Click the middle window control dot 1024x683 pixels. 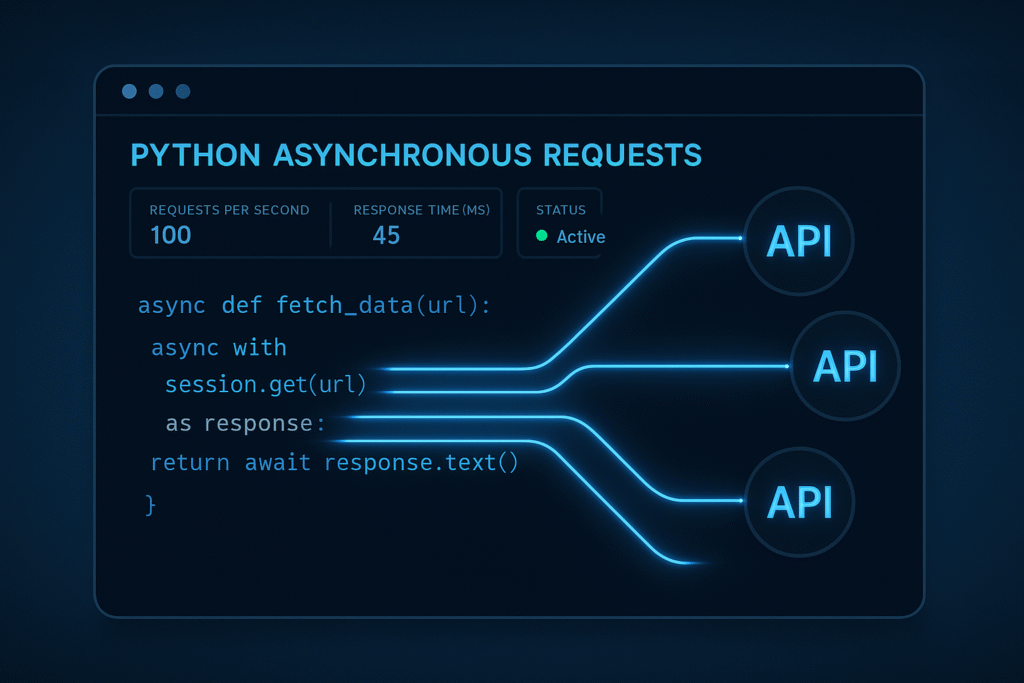click(x=156, y=91)
